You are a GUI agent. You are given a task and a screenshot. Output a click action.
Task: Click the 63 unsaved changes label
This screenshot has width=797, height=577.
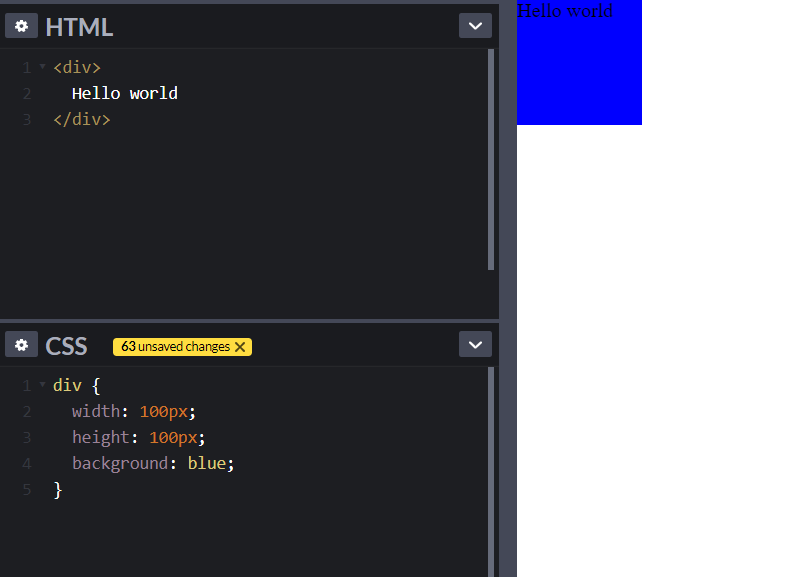click(x=175, y=347)
